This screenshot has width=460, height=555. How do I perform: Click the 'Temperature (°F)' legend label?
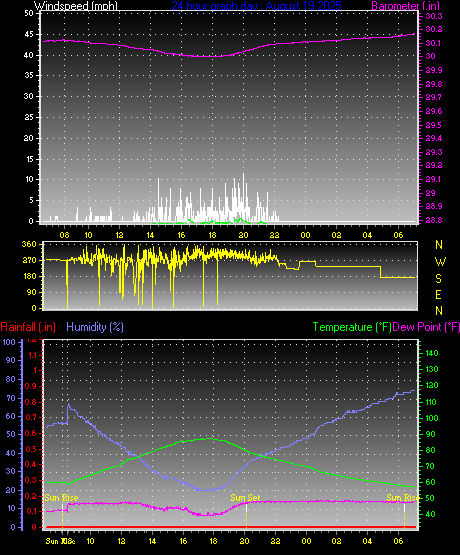tap(352, 327)
